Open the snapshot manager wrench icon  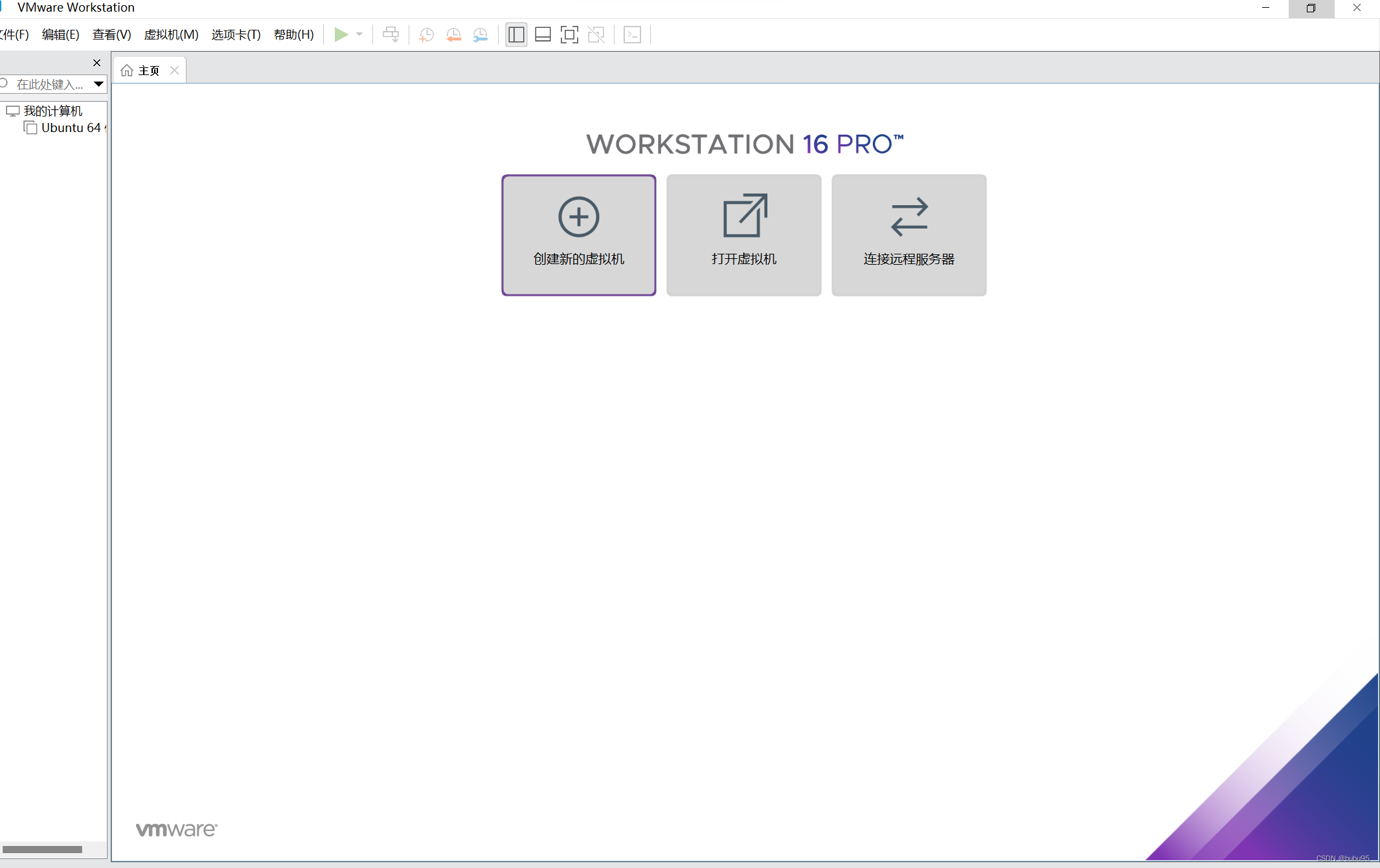480,35
